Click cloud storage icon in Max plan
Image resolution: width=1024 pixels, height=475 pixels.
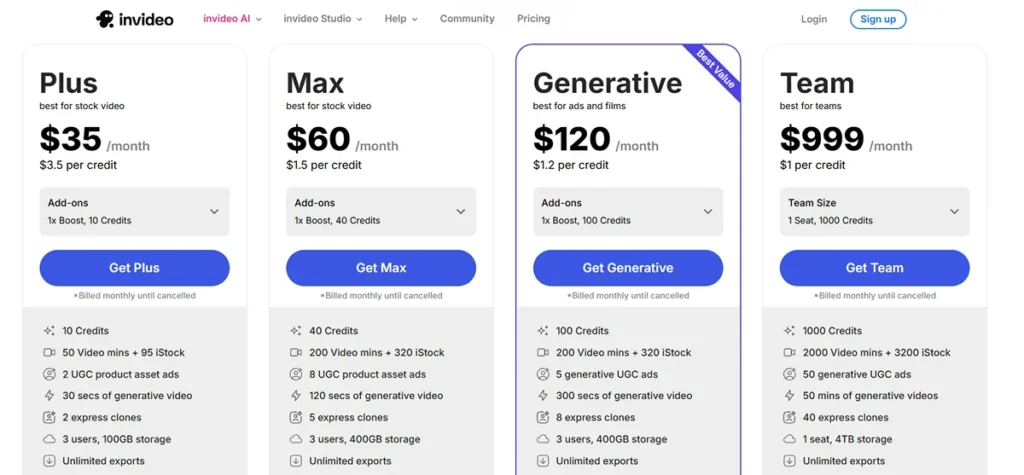point(296,440)
